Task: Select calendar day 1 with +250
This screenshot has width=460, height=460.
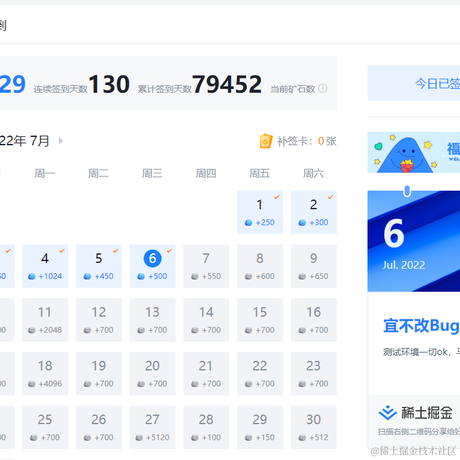Action: [260, 212]
